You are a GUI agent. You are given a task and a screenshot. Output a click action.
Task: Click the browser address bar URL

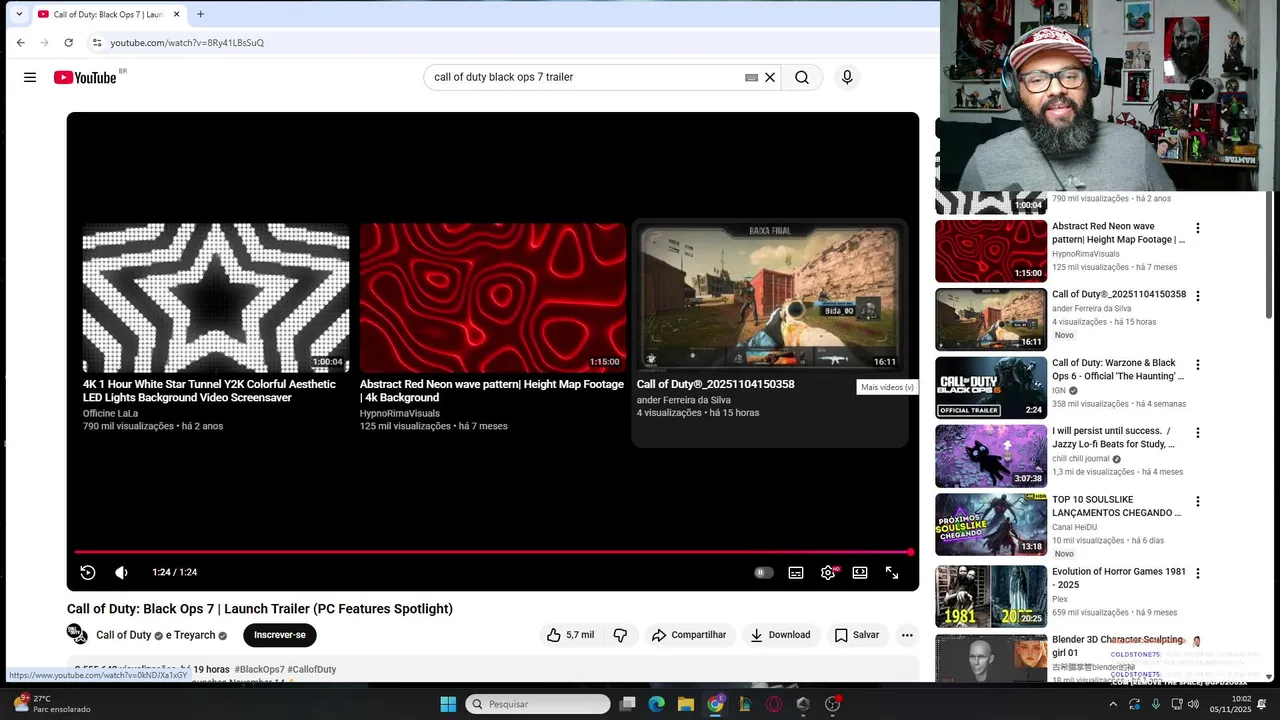pos(187,43)
